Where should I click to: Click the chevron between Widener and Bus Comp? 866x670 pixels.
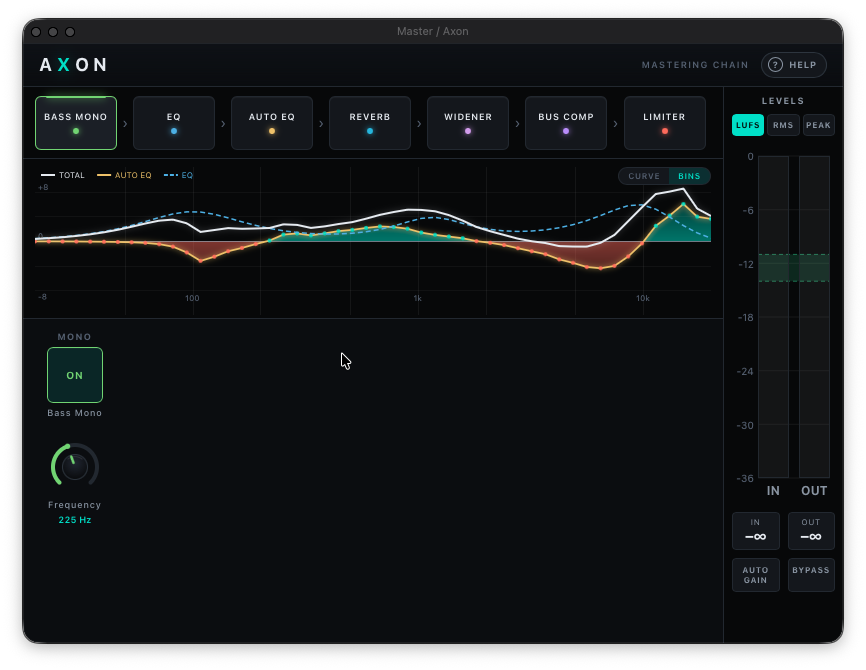[x=517, y=124]
